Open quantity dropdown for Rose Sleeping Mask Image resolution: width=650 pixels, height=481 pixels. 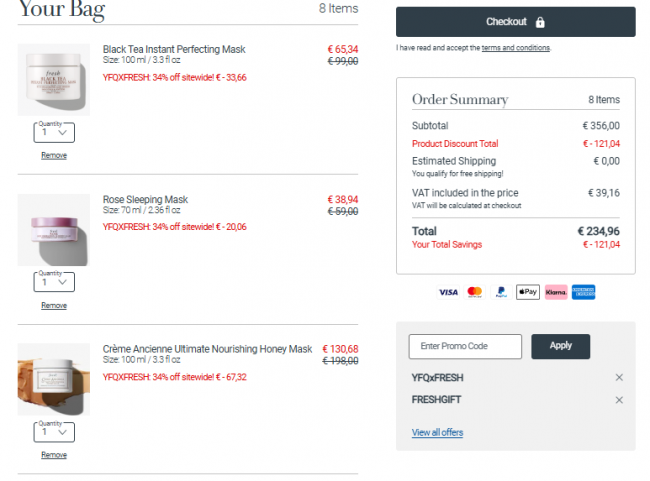pyautogui.click(x=54, y=282)
